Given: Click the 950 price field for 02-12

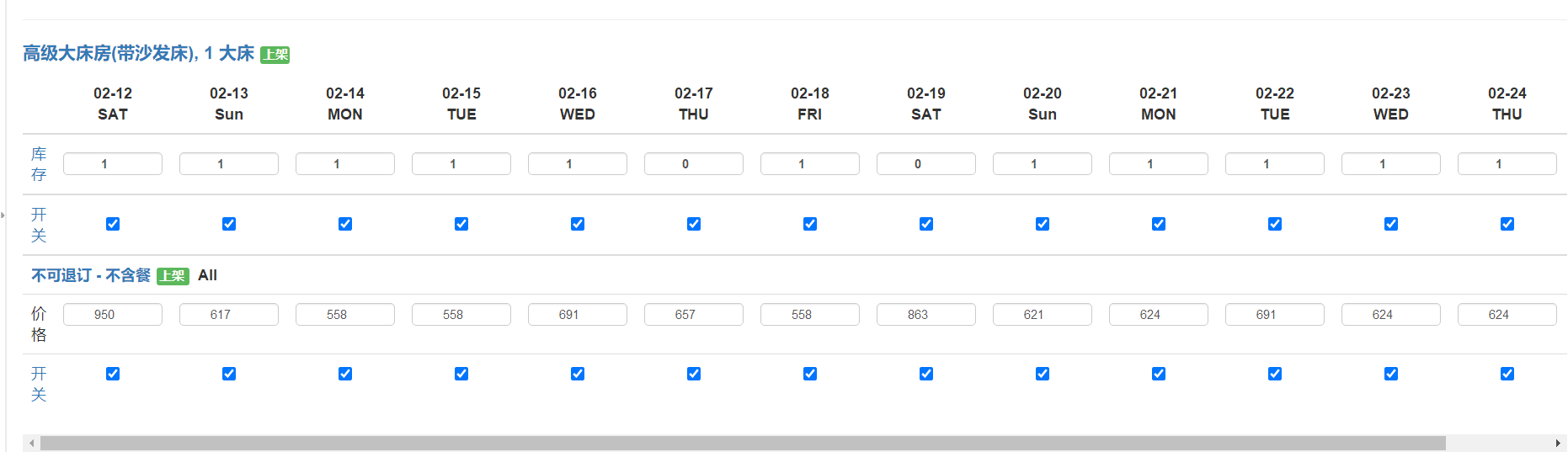Looking at the screenshot, I should pos(113,315).
